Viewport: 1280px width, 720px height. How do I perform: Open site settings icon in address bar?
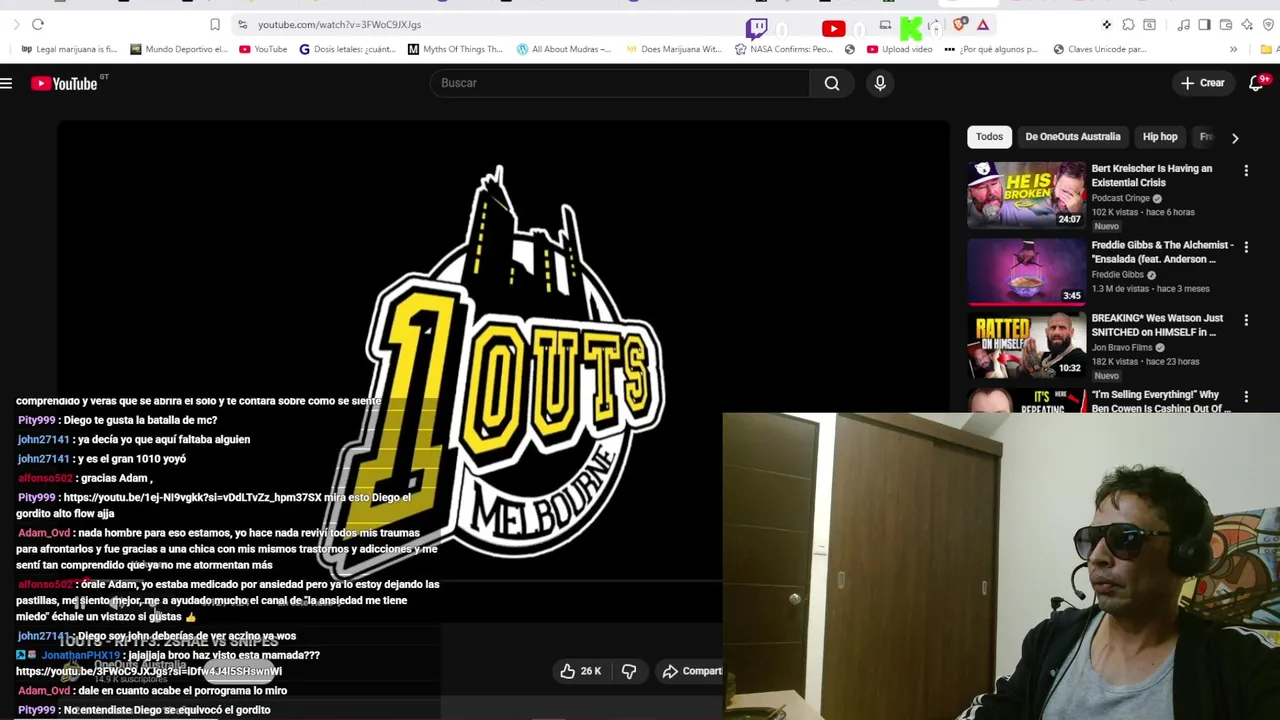[242, 24]
